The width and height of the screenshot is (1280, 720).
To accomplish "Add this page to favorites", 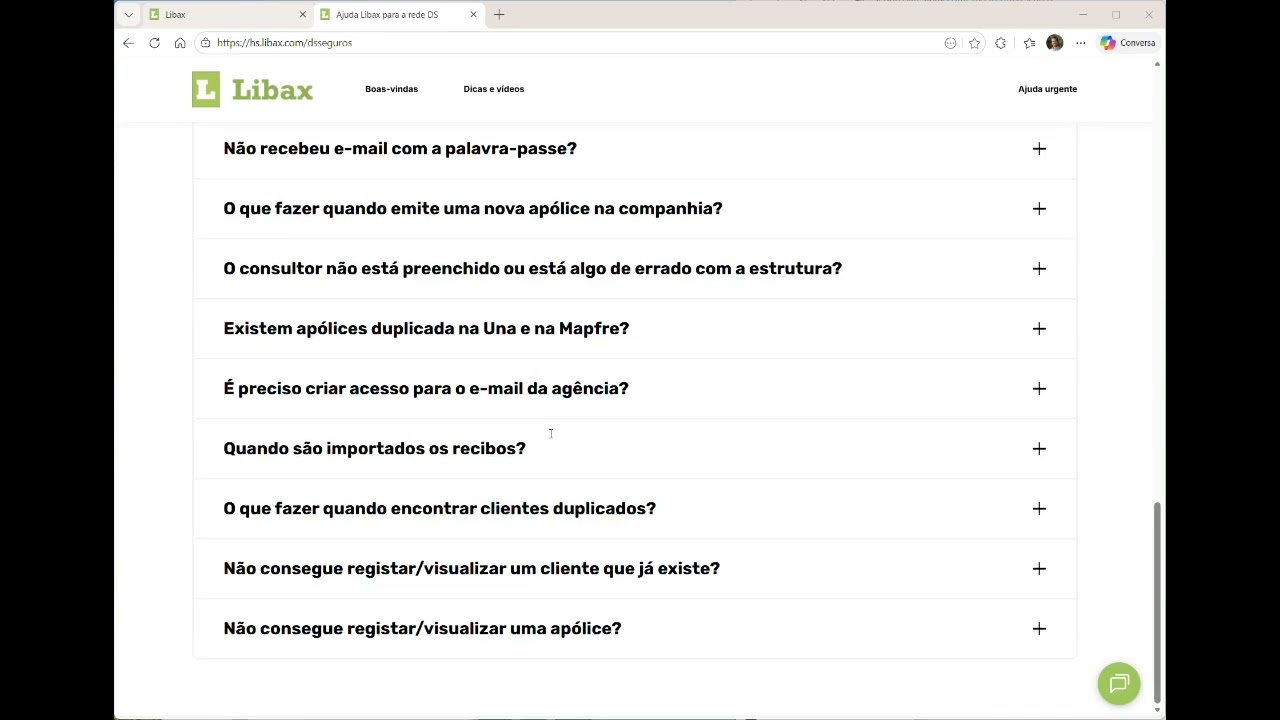I will point(974,43).
